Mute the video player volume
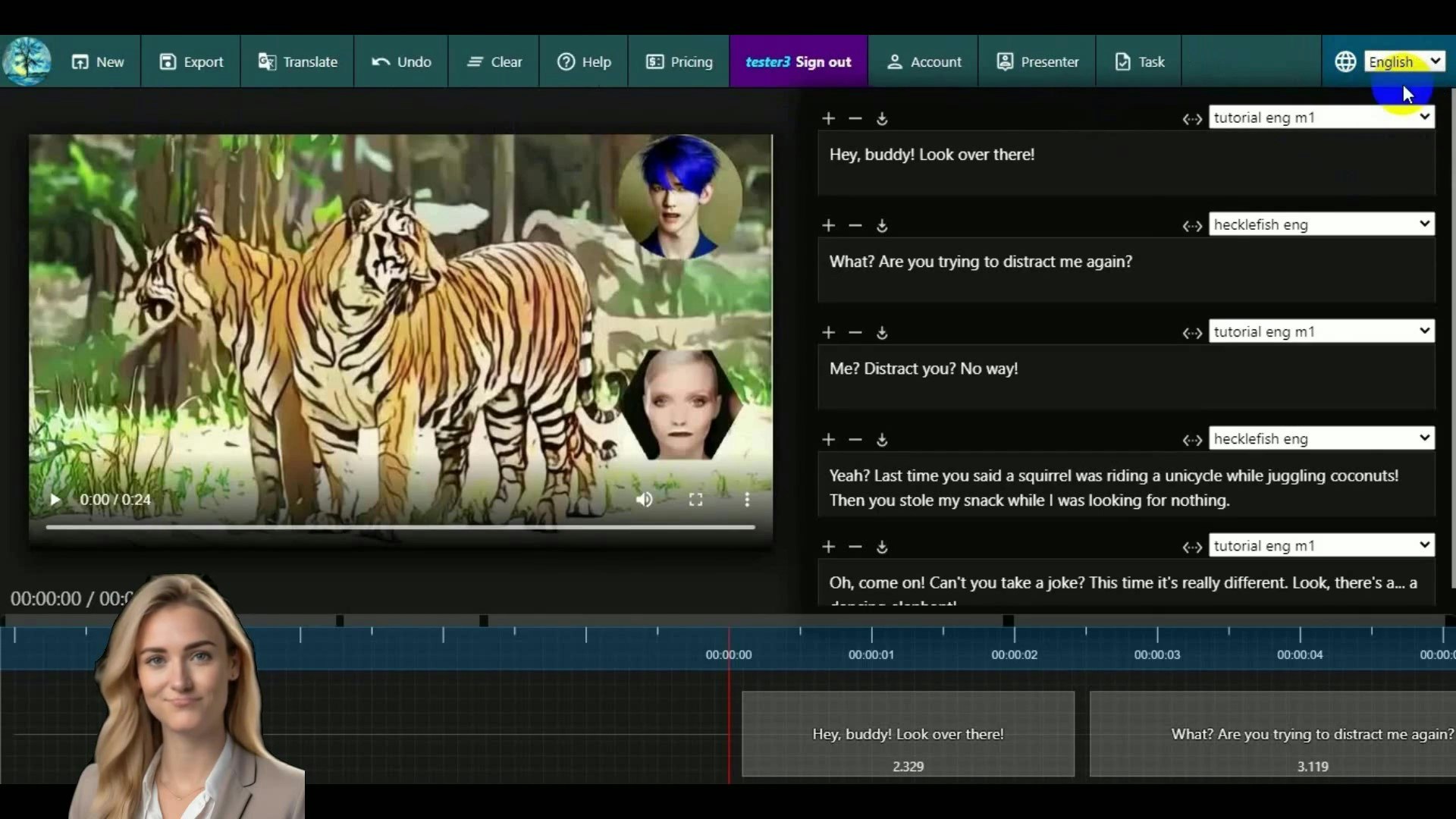The width and height of the screenshot is (1456, 819). coord(644,499)
